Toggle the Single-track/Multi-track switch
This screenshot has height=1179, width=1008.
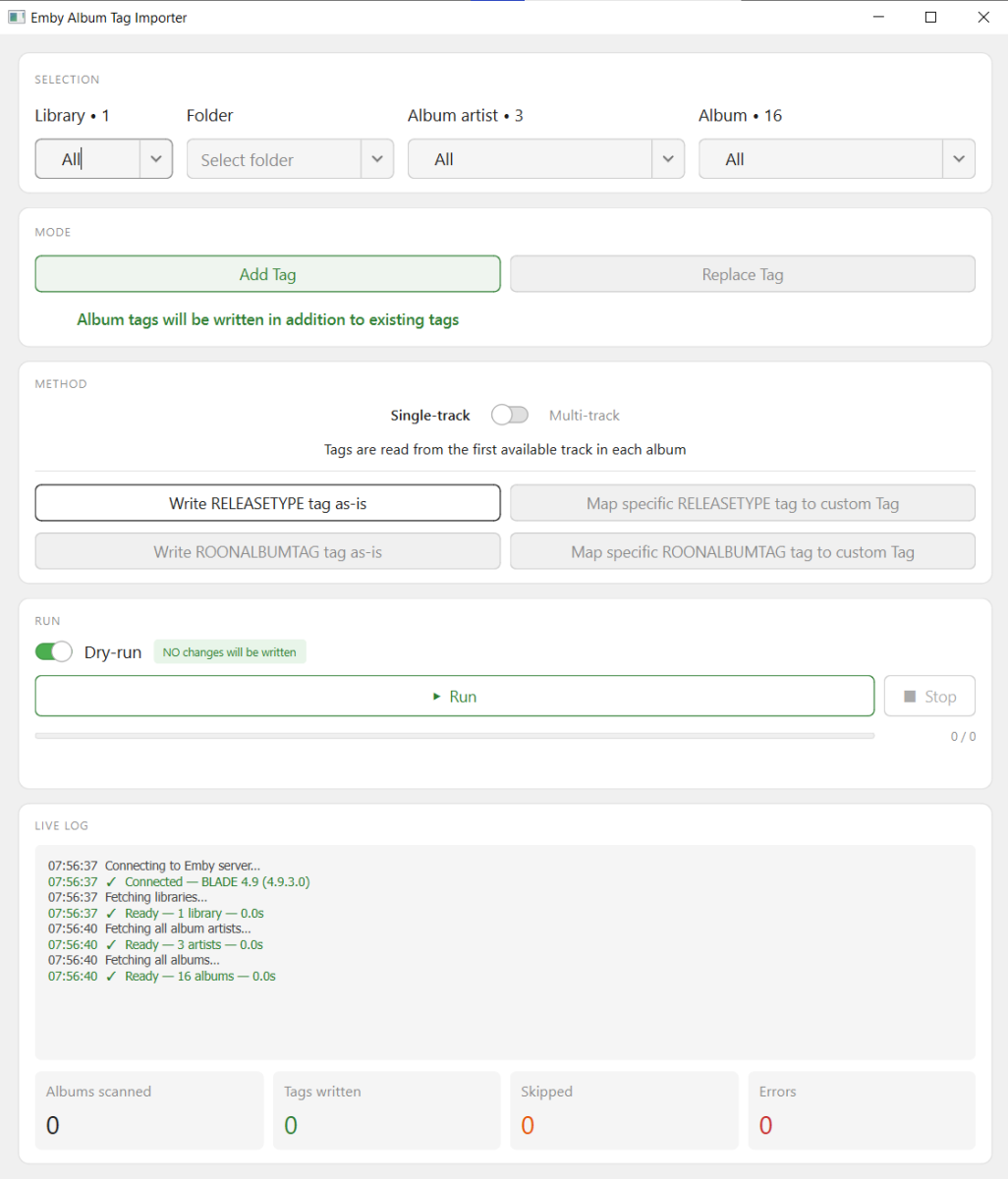tap(510, 416)
